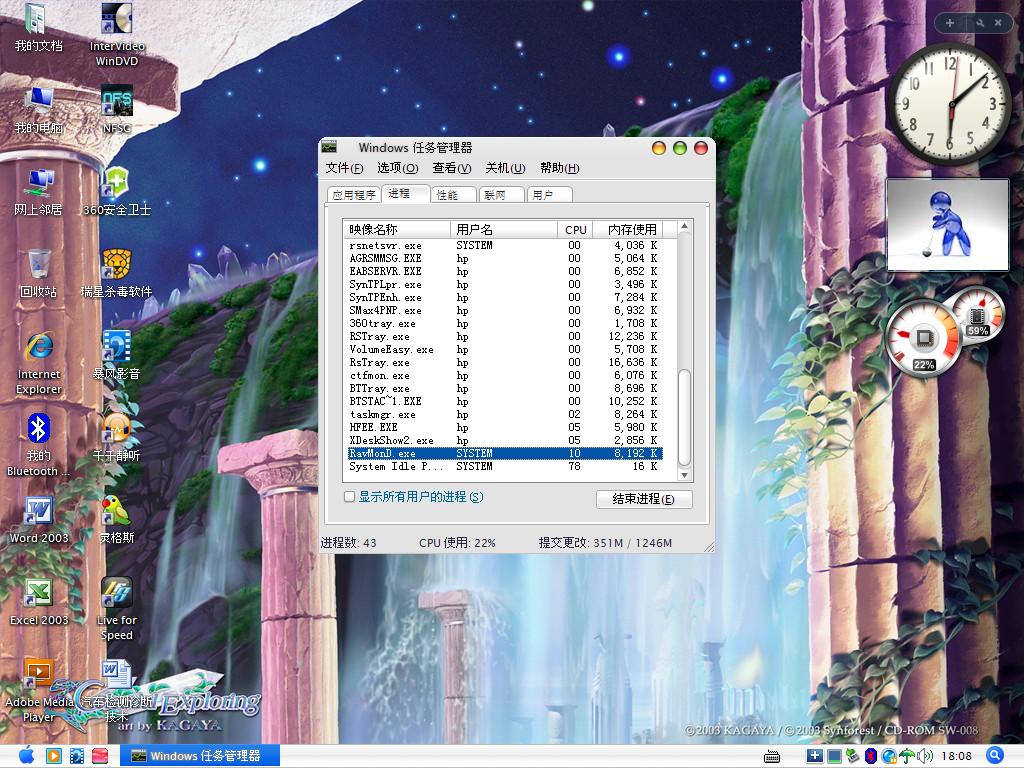Image resolution: width=1024 pixels, height=768 pixels.
Task: Select the XDeskShow2.exe process row
Action: pos(505,441)
